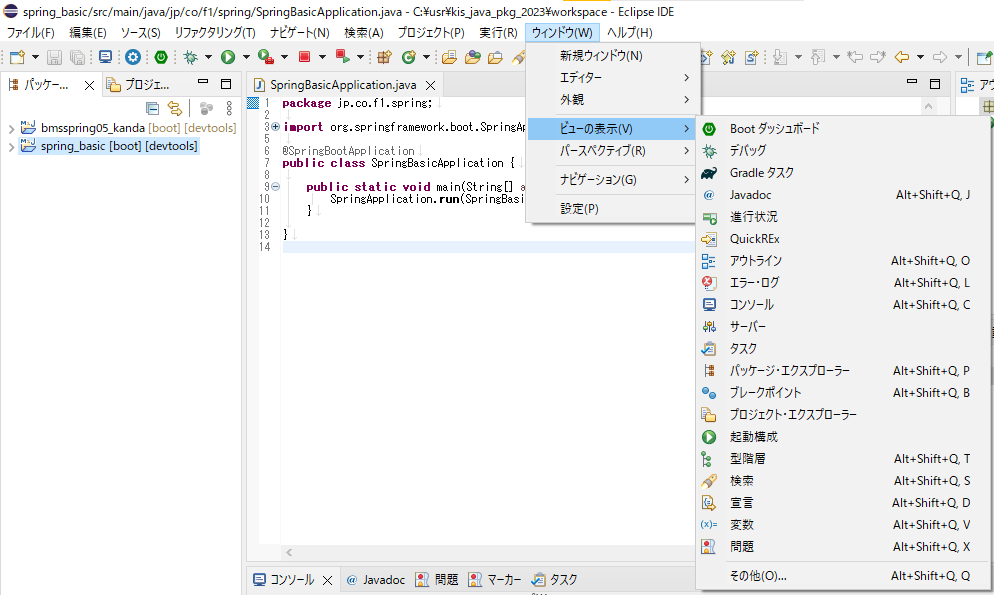This screenshot has width=994, height=595.
Task: Choose 設定(P) in the Window menu
Action: [x=579, y=209]
